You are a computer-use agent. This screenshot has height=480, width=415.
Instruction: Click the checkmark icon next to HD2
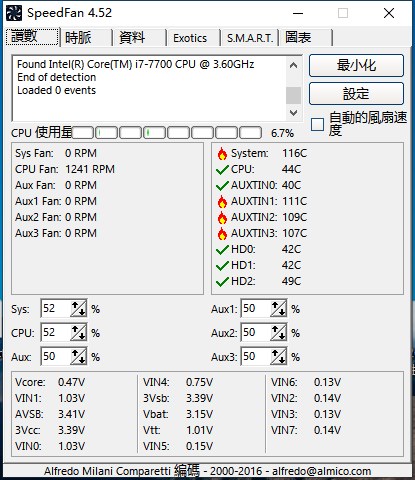tap(222, 282)
